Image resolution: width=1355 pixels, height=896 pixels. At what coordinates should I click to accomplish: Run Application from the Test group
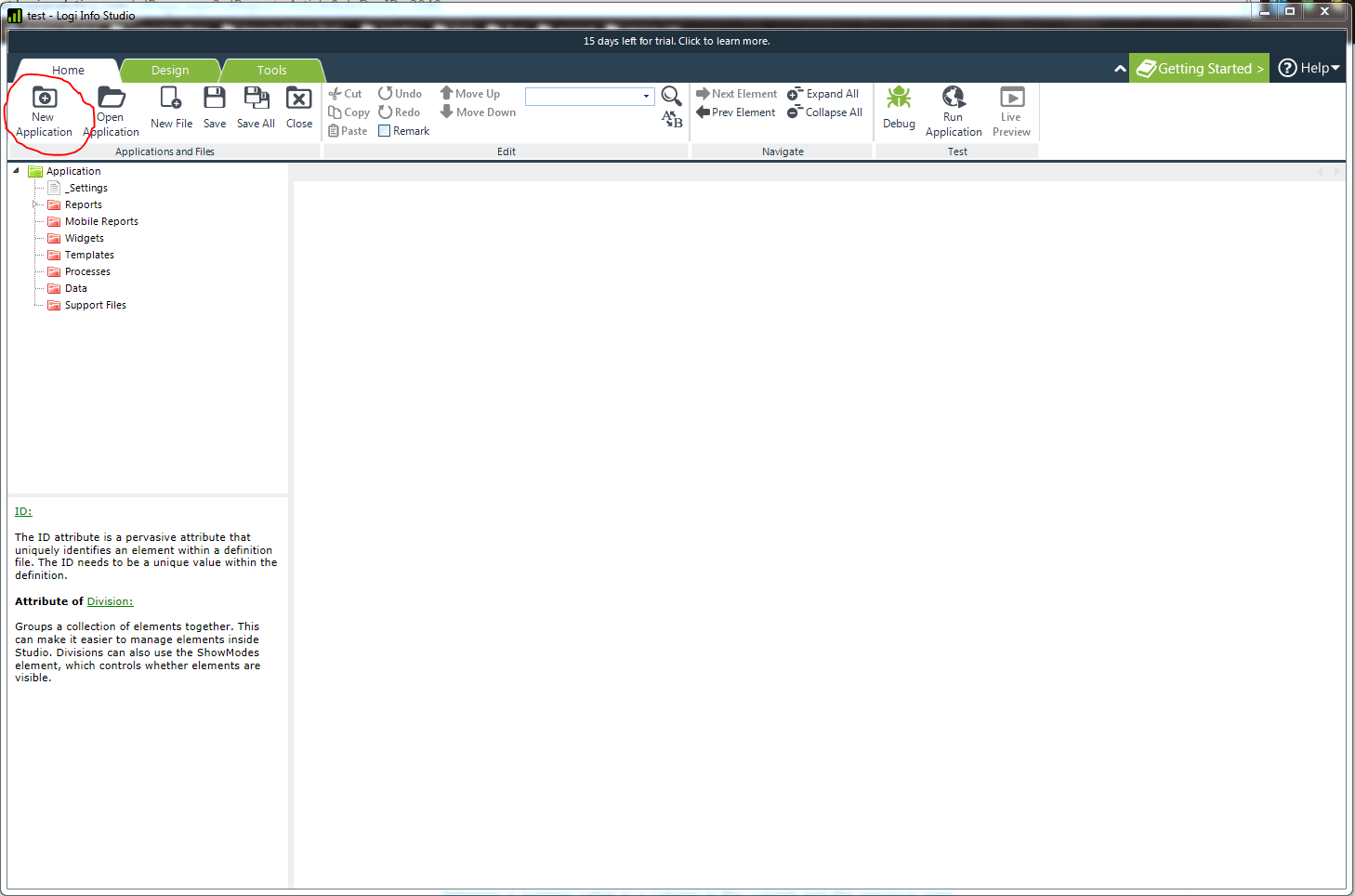pyautogui.click(x=954, y=99)
